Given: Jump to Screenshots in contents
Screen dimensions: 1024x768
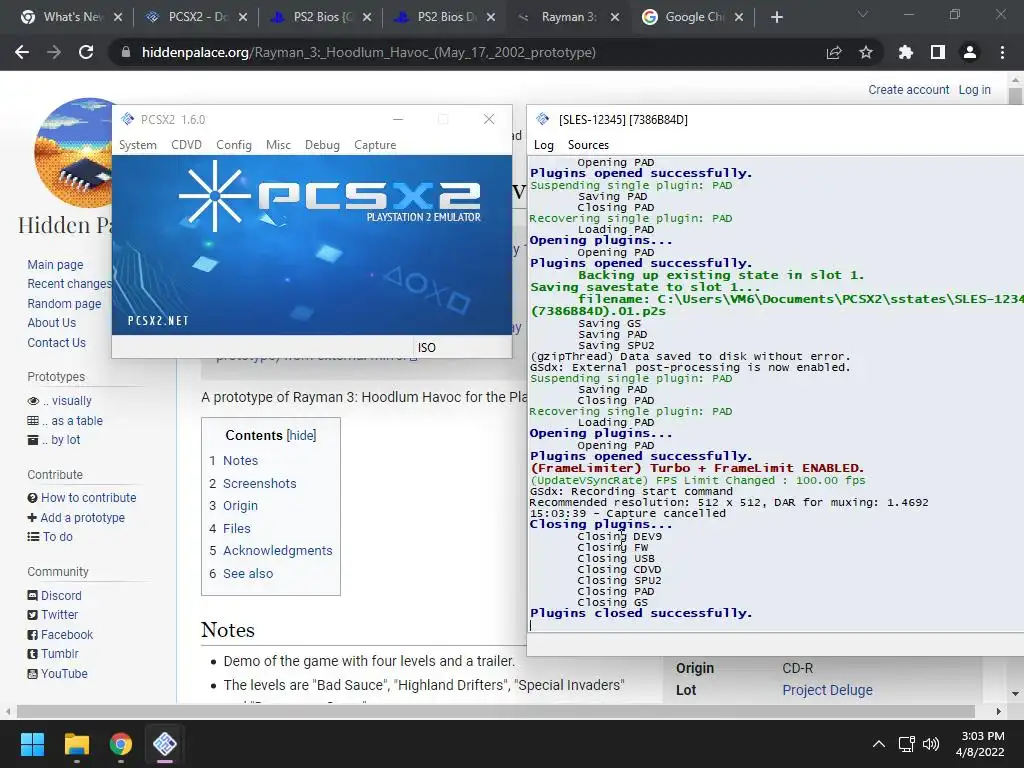Looking at the screenshot, I should point(259,483).
